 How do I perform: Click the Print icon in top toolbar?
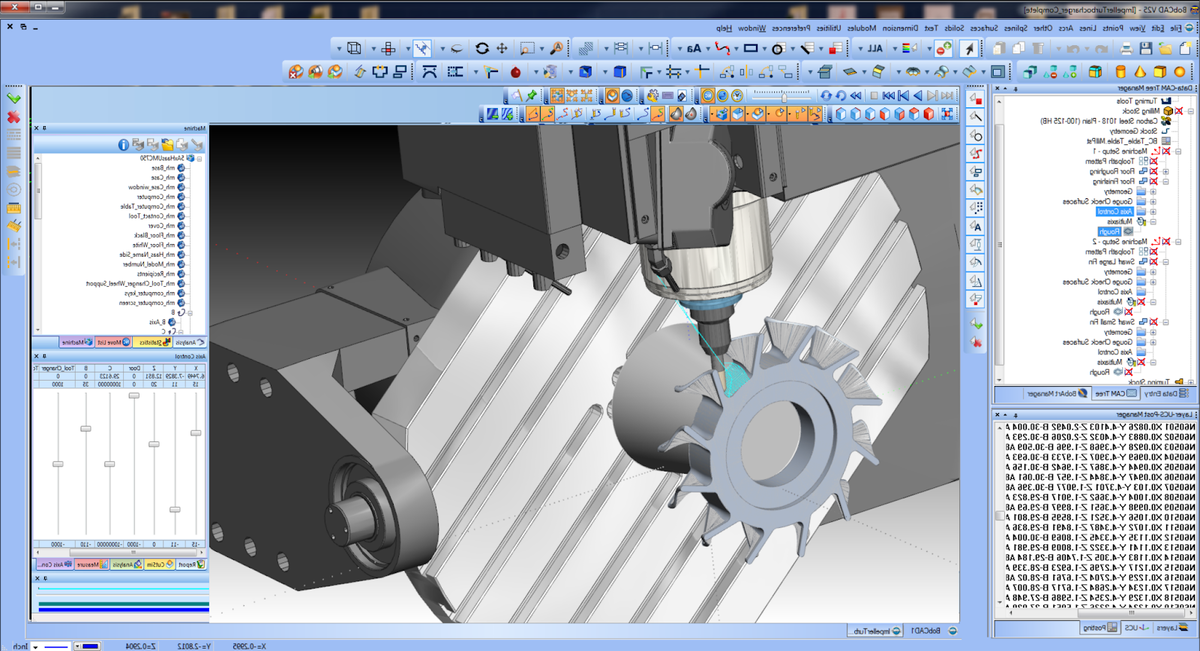point(1127,49)
